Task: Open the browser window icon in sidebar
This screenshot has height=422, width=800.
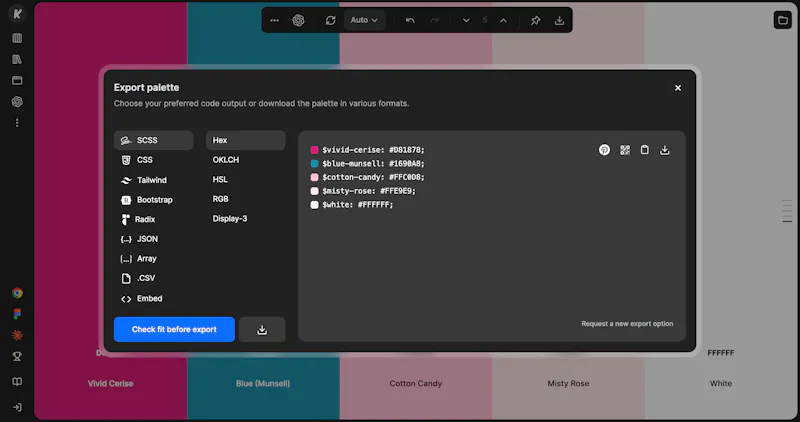Action: point(17,80)
